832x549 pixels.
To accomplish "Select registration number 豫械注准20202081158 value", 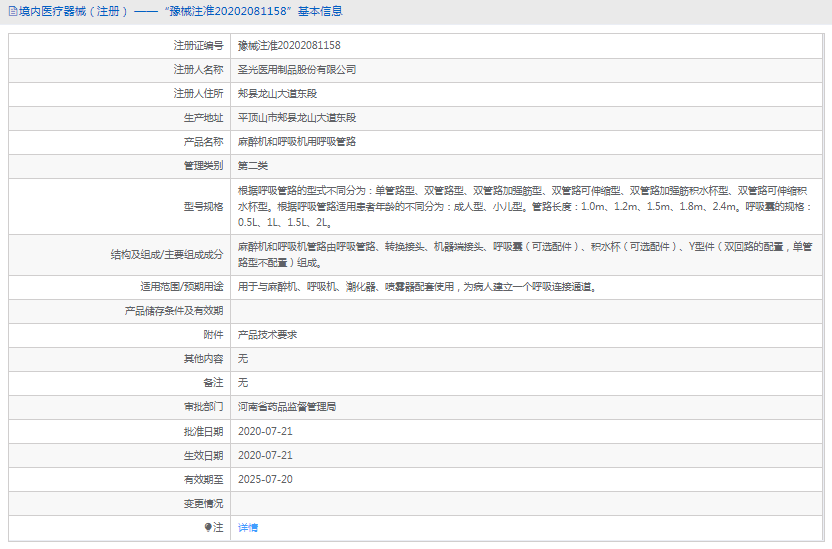I will coord(289,46).
